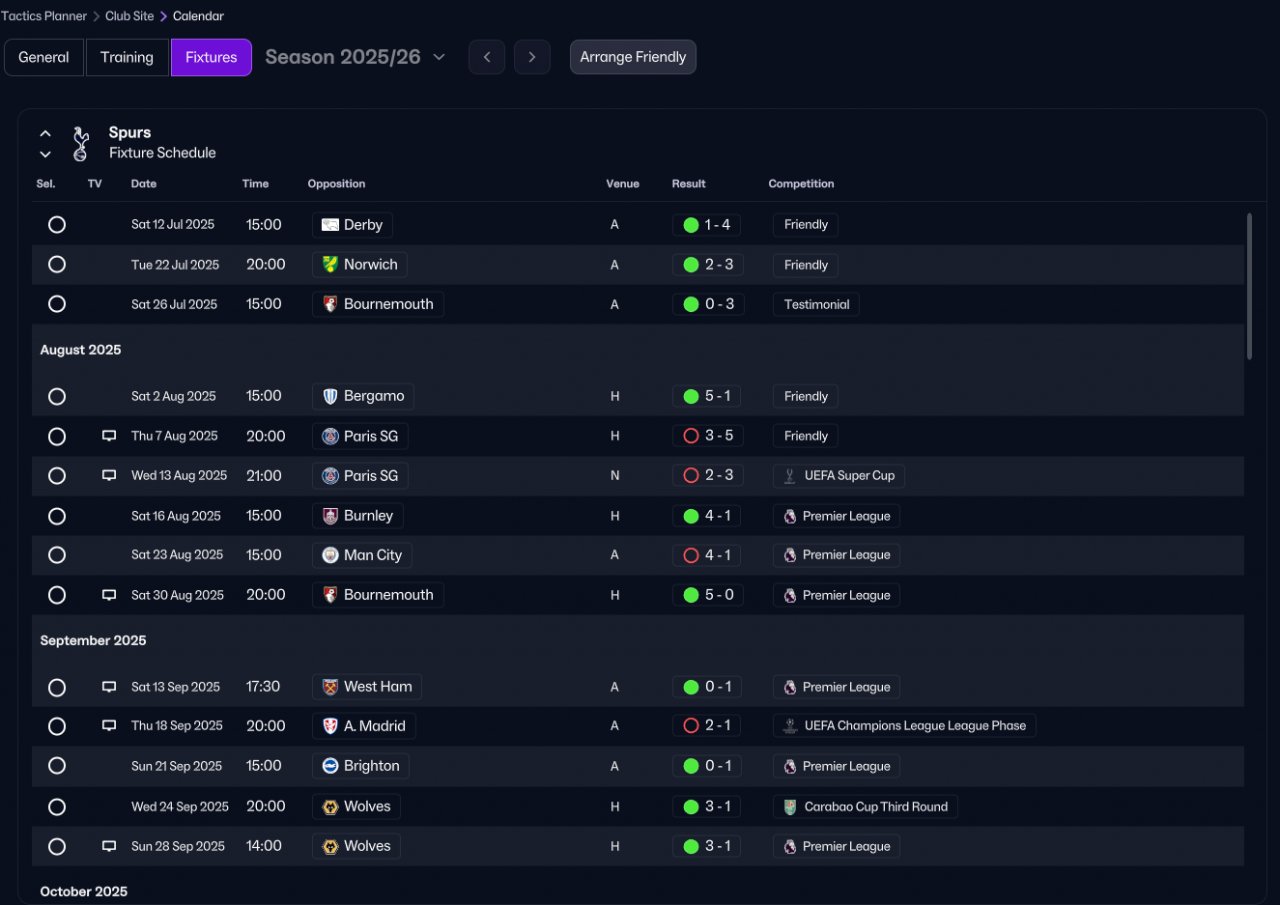Screen dimensions: 1280x905
Task: Click the down chevron beside the Spurs crest
Action: (x=45, y=154)
